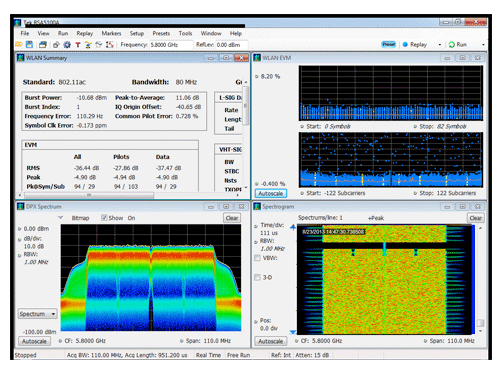Click the traces icon in toolbar
The height and width of the screenshot is (375, 500).
tap(99, 44)
